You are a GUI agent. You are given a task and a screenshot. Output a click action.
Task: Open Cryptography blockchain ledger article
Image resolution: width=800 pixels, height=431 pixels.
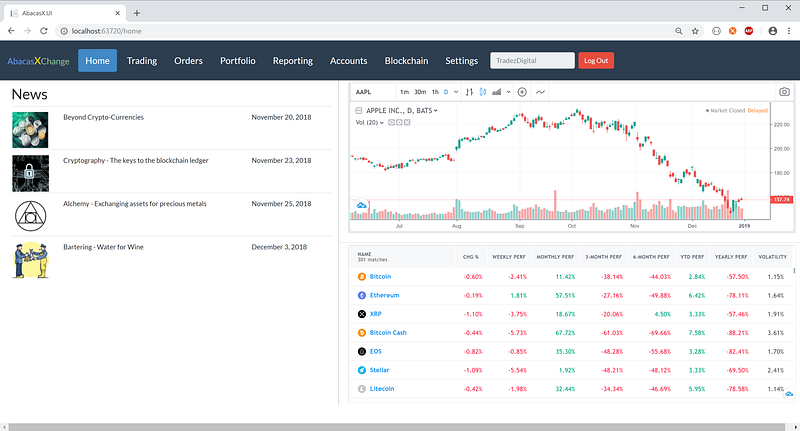(x=136, y=161)
